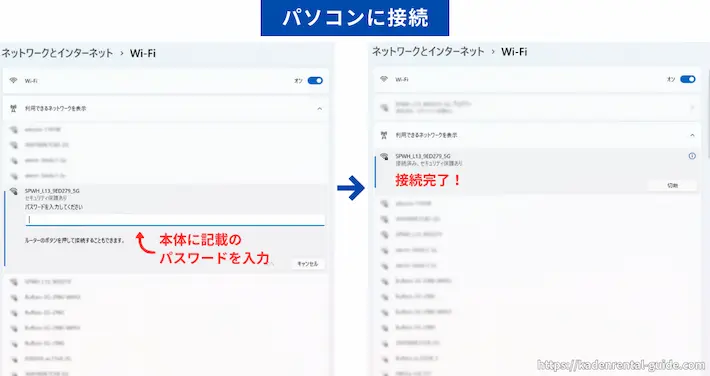Collapse 利用できるネットワークを表示 chevron in left panel
The width and height of the screenshot is (710, 376).
click(320, 109)
